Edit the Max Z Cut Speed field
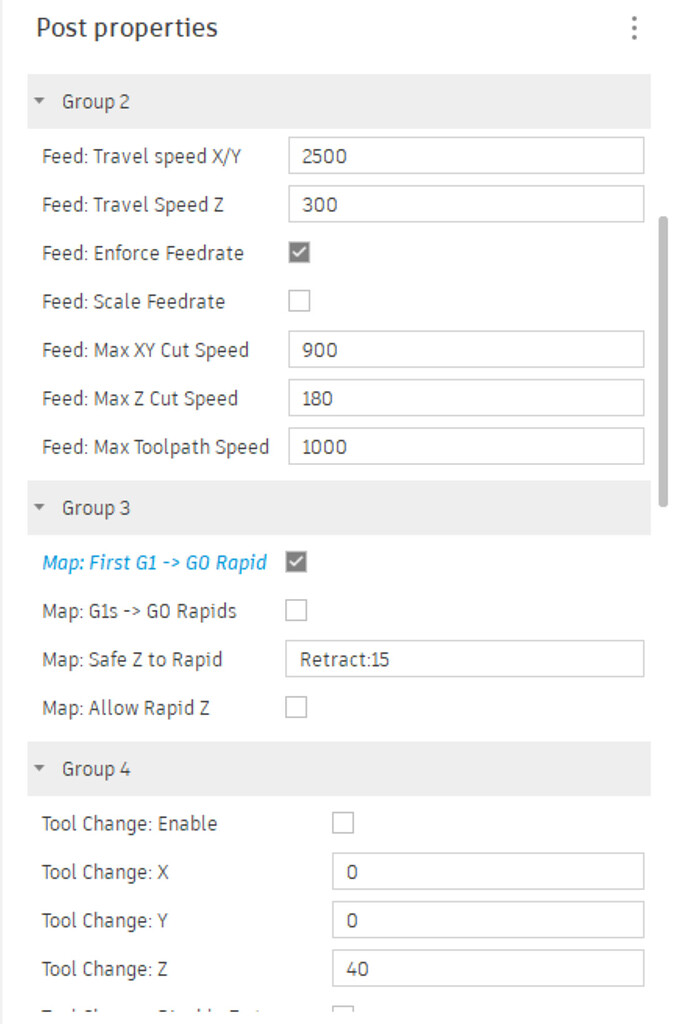 point(466,398)
